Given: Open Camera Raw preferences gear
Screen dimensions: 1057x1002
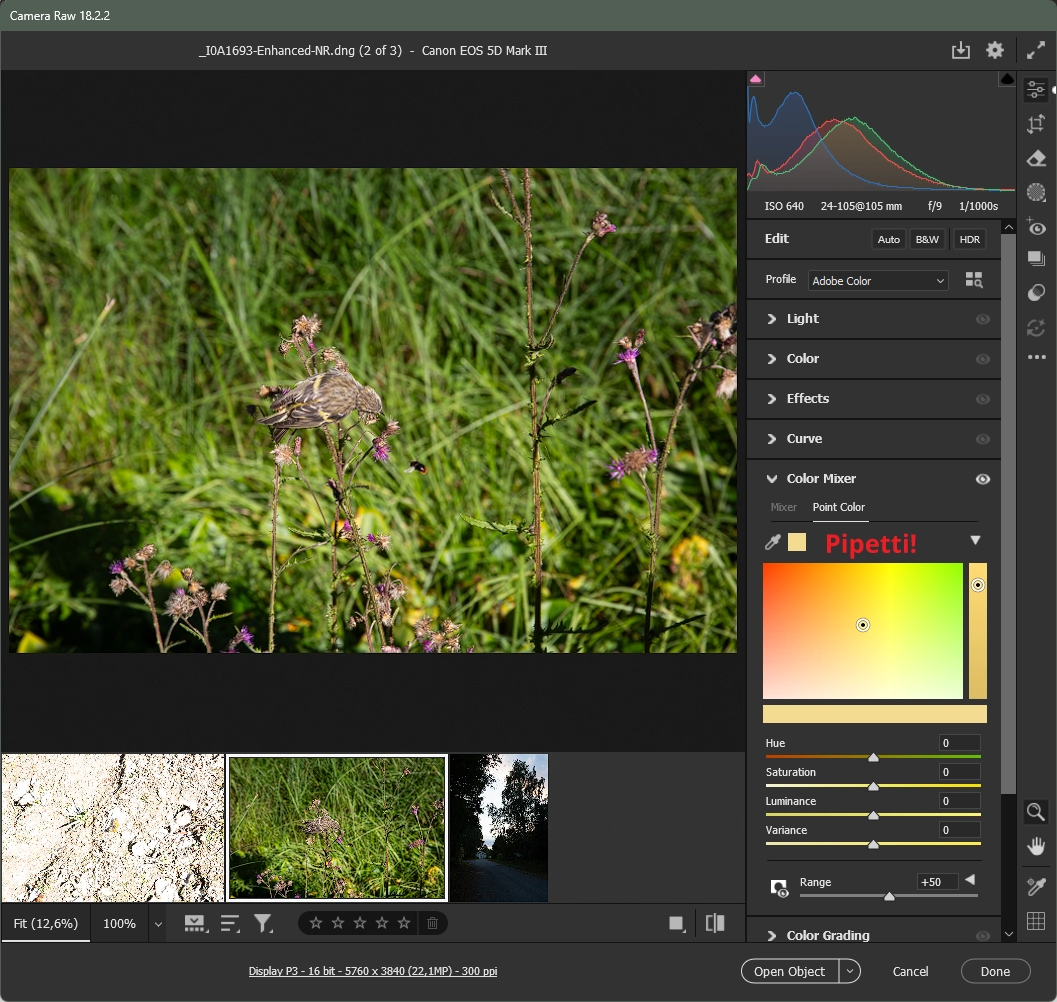Looking at the screenshot, I should (x=994, y=50).
